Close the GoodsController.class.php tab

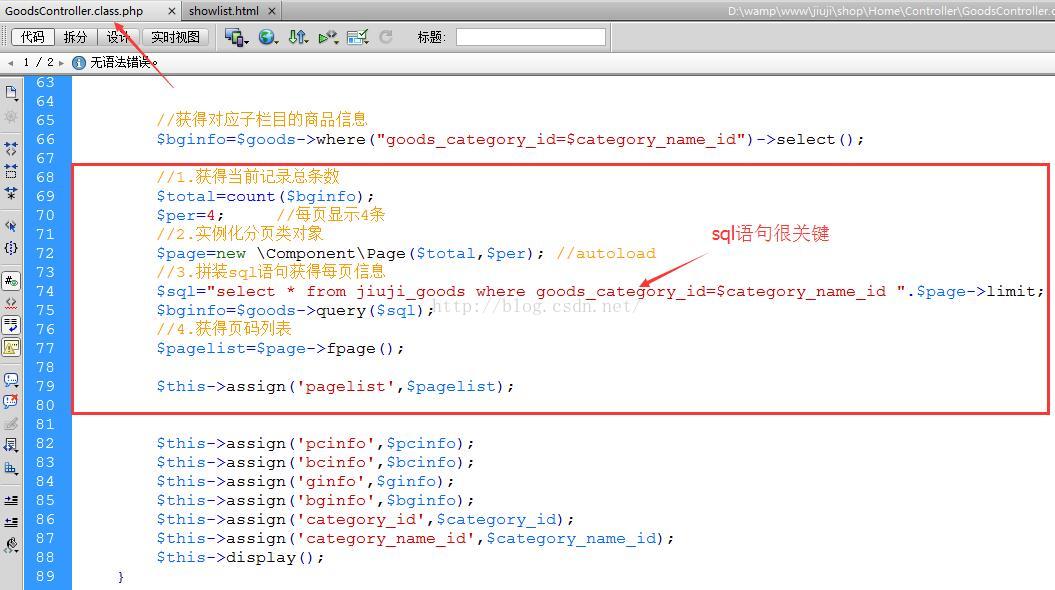point(172,11)
